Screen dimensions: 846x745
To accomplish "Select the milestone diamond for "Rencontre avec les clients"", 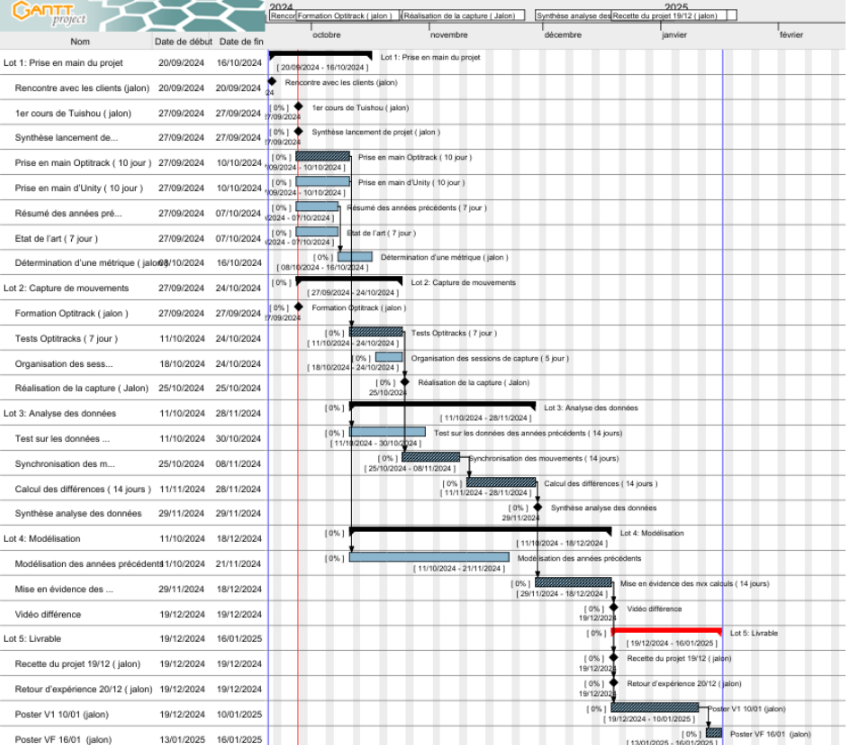I will tap(274, 80).
